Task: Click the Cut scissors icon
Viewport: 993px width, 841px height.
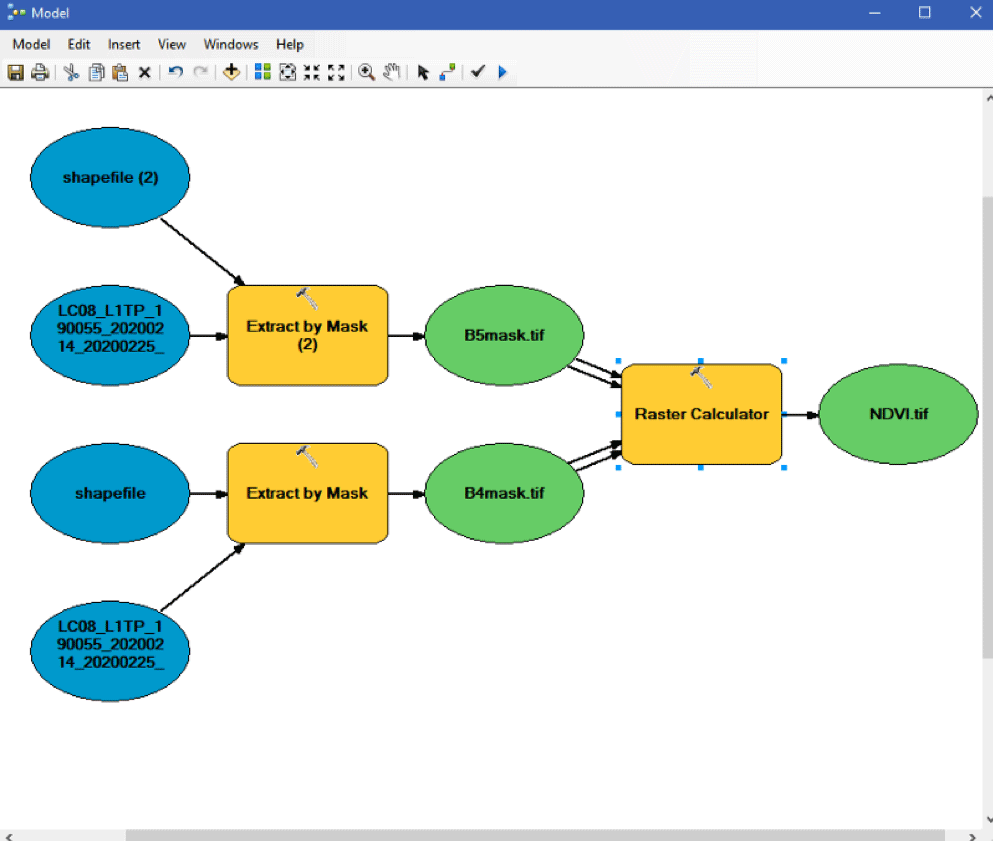Action: coord(71,72)
